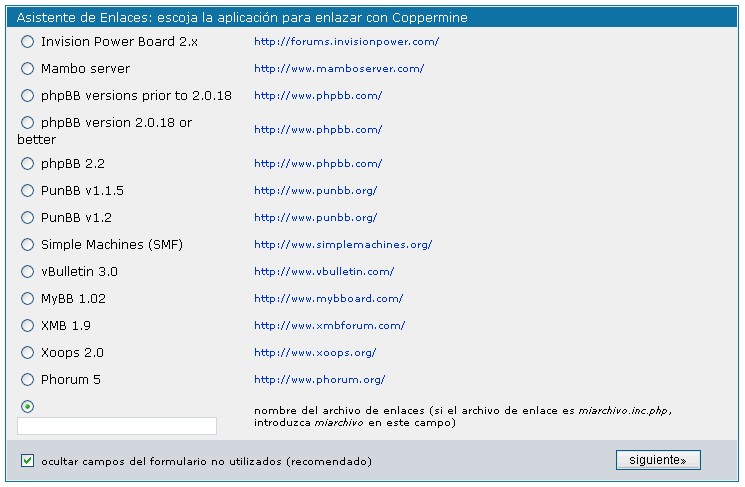Choose PunBB v1.1.5 radio option
The width and height of the screenshot is (745, 487).
coord(28,190)
